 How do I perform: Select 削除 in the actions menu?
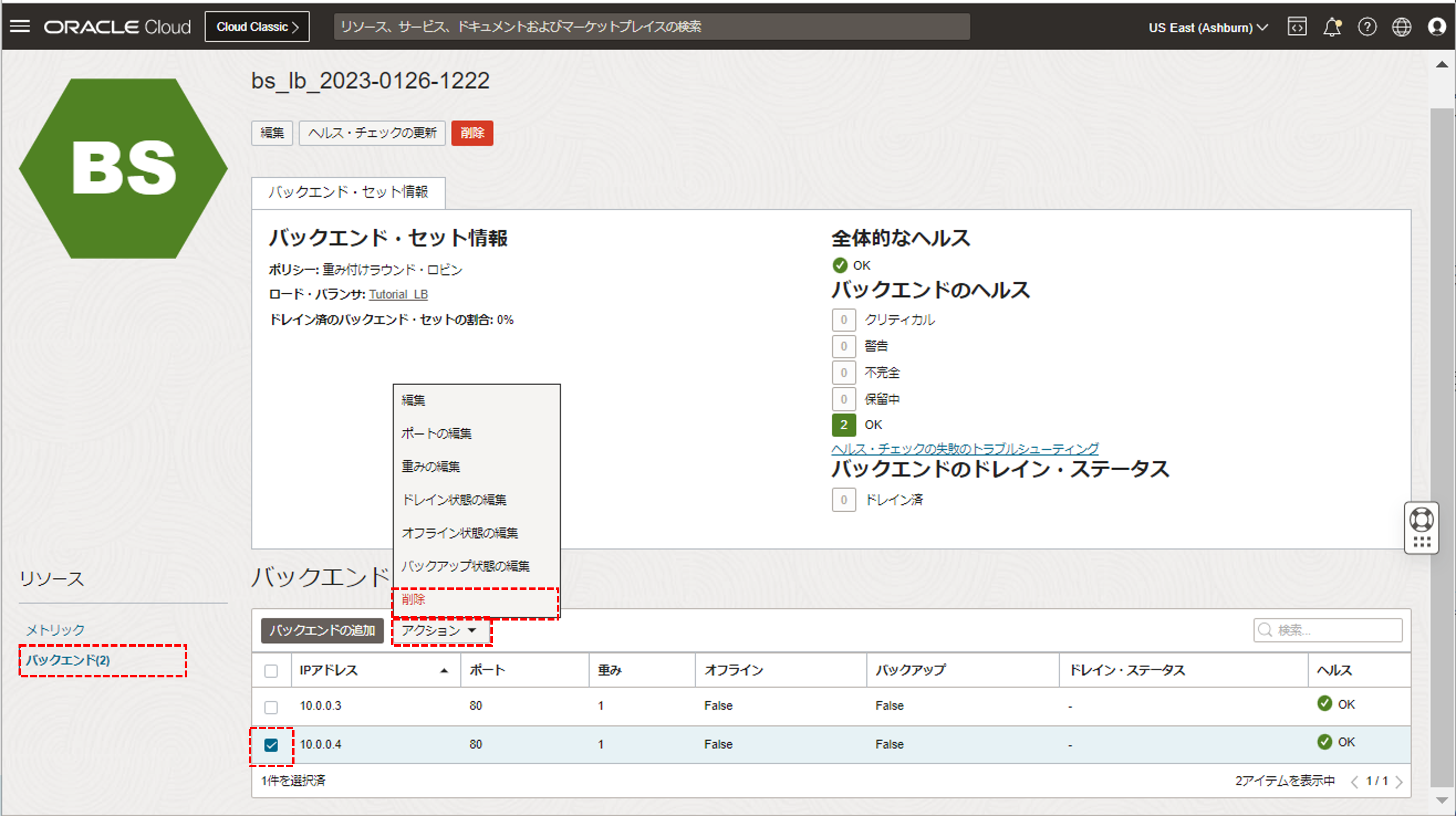pyautogui.click(x=414, y=599)
